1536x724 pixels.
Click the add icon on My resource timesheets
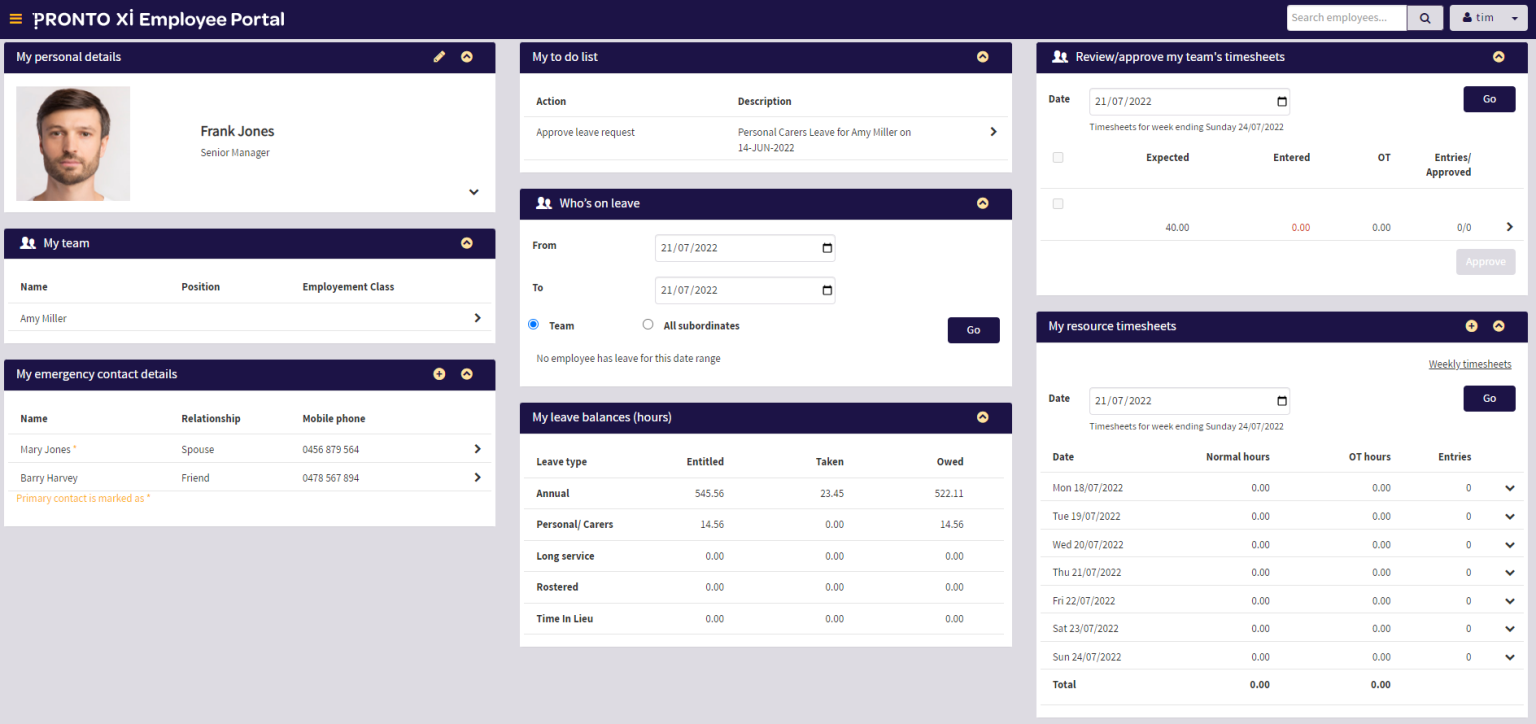pyautogui.click(x=1471, y=325)
